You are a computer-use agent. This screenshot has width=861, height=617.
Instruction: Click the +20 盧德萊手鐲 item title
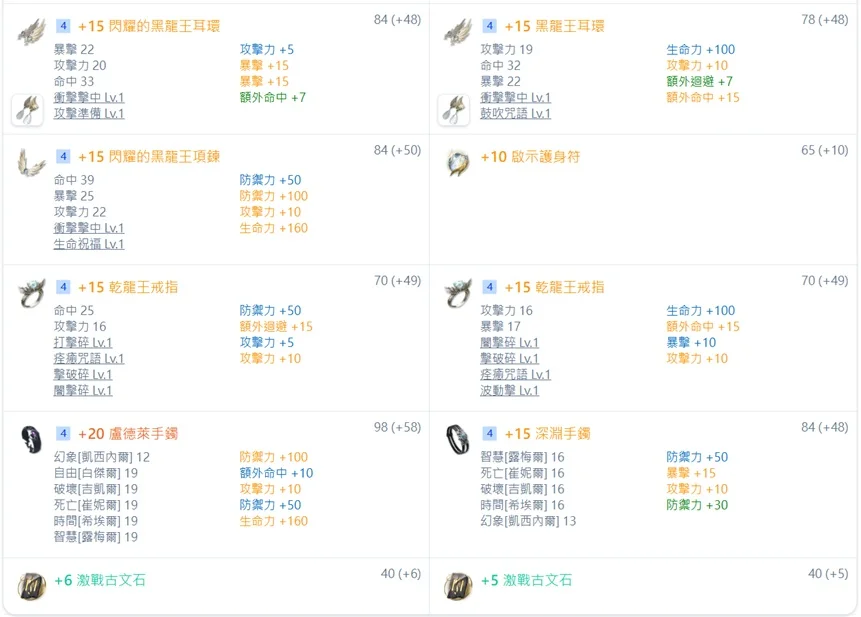(128, 434)
